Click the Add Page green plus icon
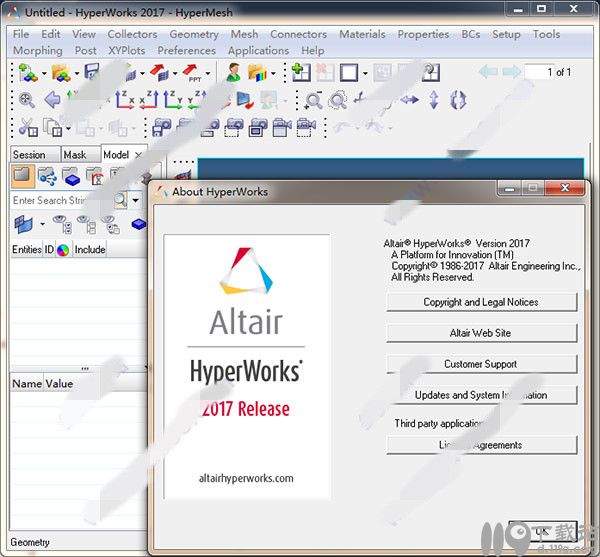 click(x=301, y=72)
